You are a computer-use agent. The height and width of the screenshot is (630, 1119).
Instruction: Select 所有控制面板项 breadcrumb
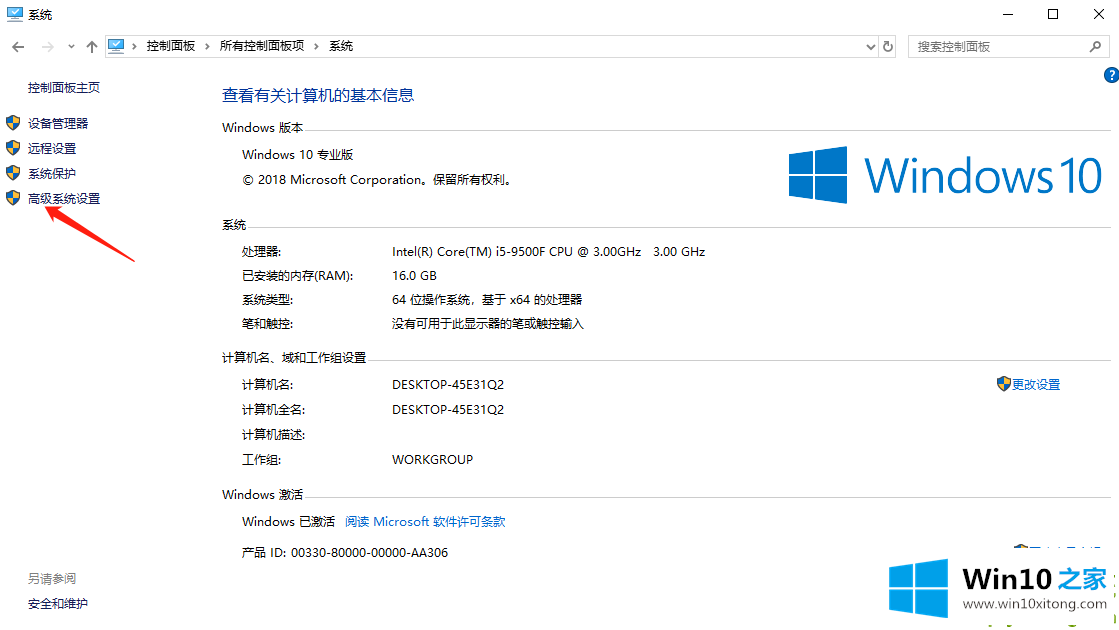[262, 46]
